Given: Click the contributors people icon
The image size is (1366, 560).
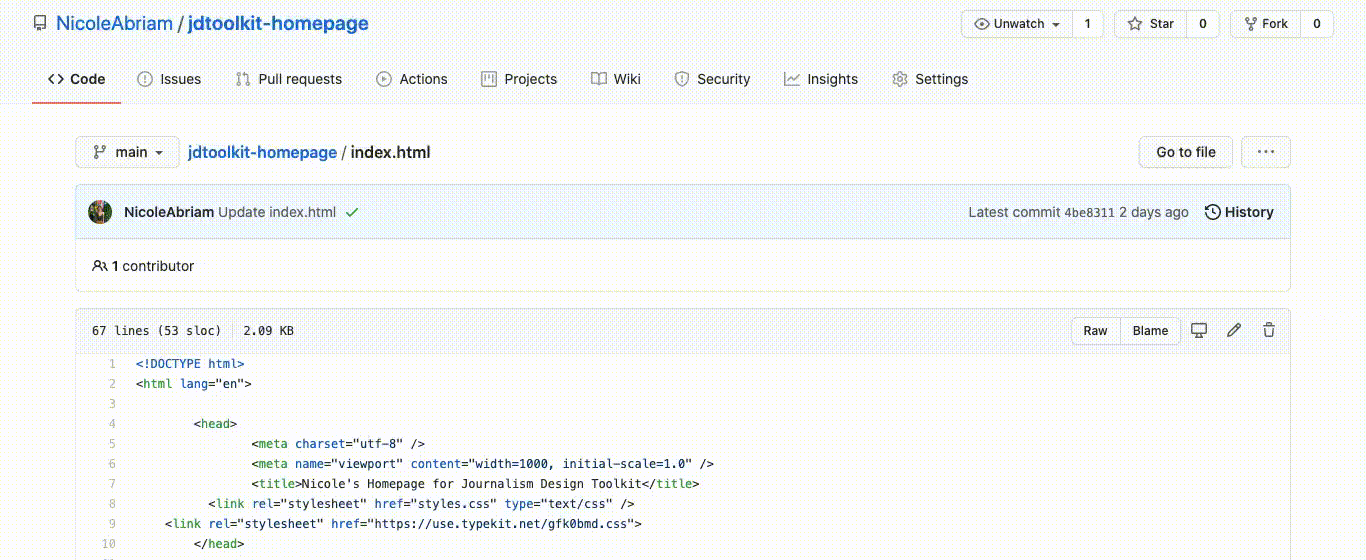Looking at the screenshot, I should pyautogui.click(x=99, y=266).
